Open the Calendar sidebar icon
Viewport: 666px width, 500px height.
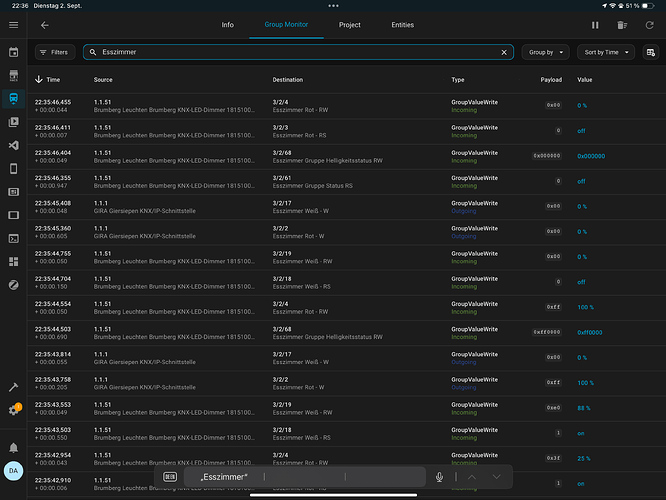tap(14, 52)
